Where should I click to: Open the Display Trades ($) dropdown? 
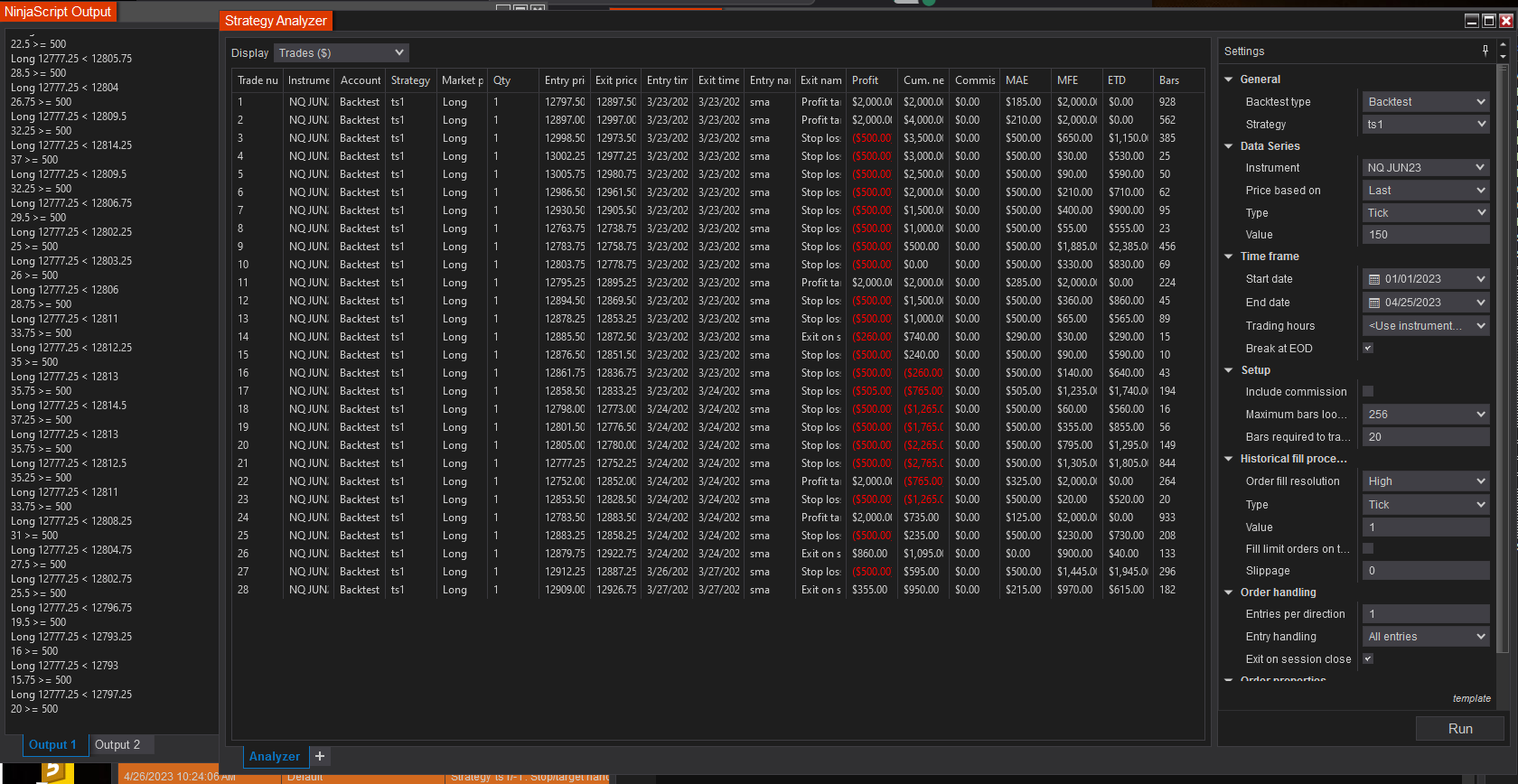(x=342, y=53)
